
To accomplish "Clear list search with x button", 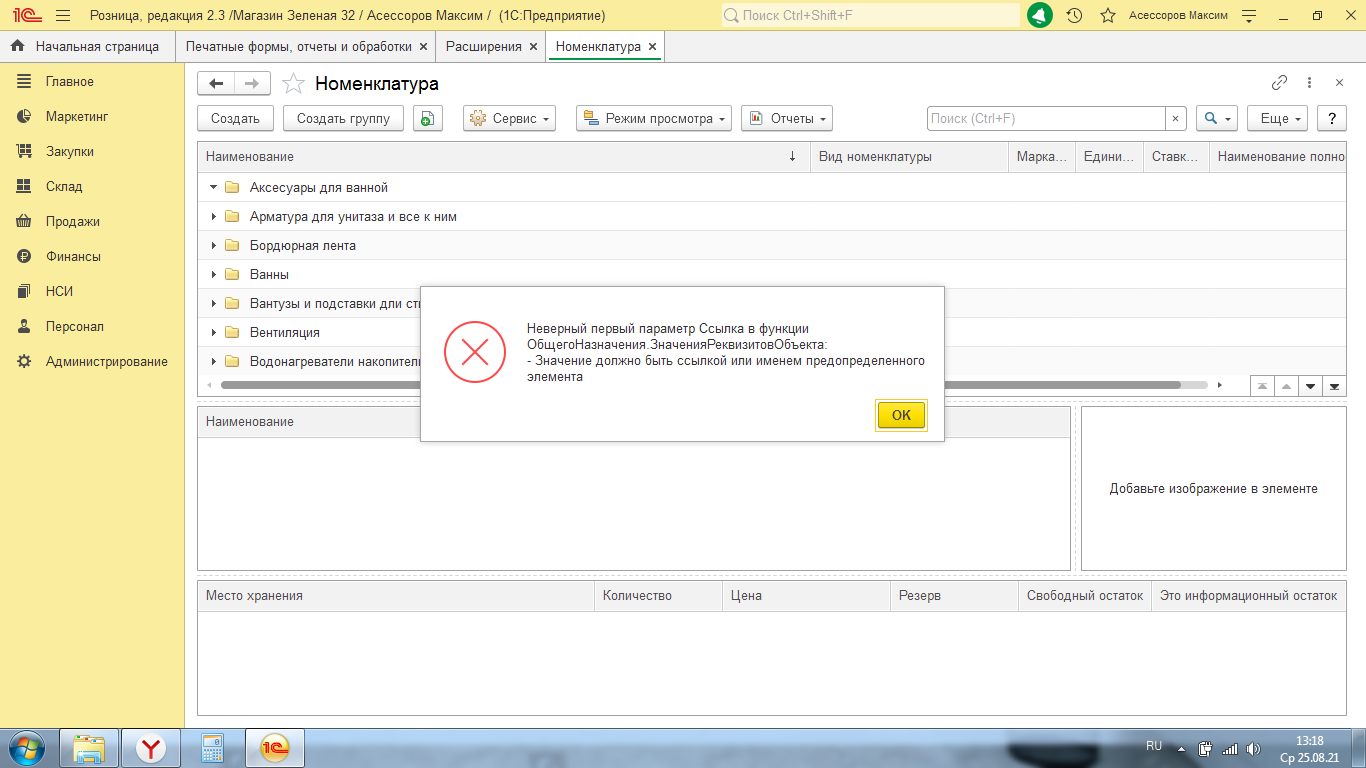I will [x=1176, y=118].
